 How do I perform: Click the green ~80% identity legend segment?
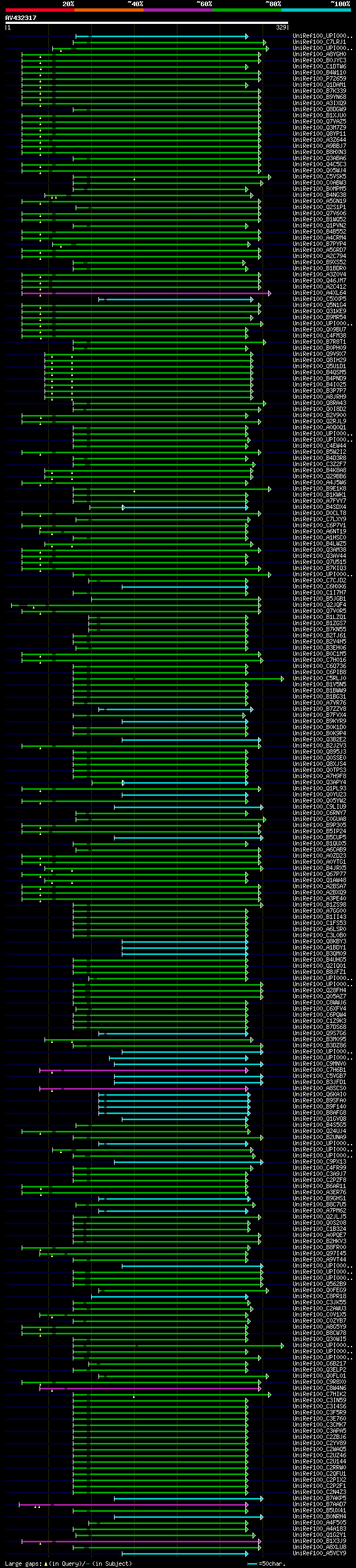click(247, 10)
